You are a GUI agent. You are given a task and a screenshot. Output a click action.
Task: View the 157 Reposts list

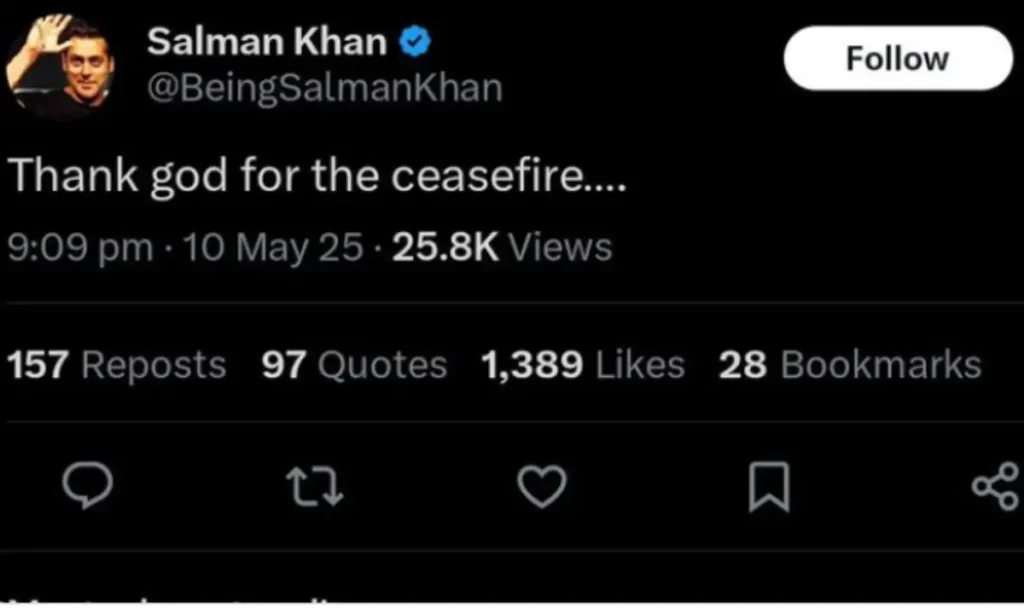click(113, 364)
